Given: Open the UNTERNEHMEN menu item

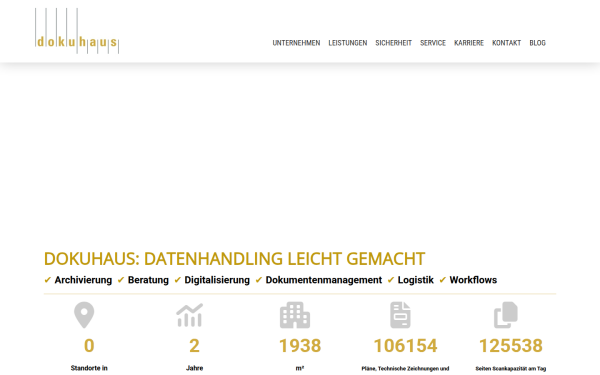Looking at the screenshot, I should (x=296, y=43).
